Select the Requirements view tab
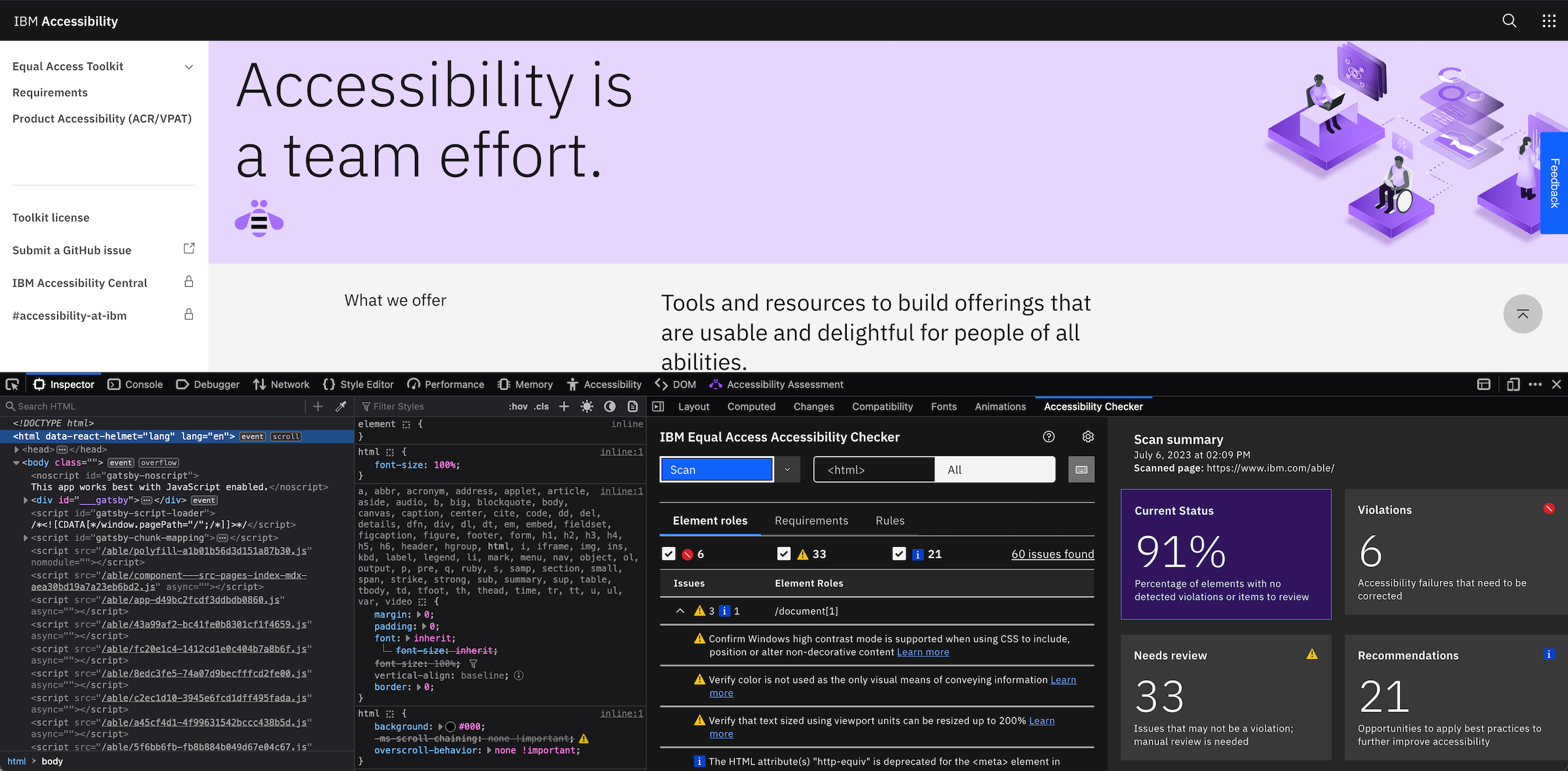 tap(811, 521)
